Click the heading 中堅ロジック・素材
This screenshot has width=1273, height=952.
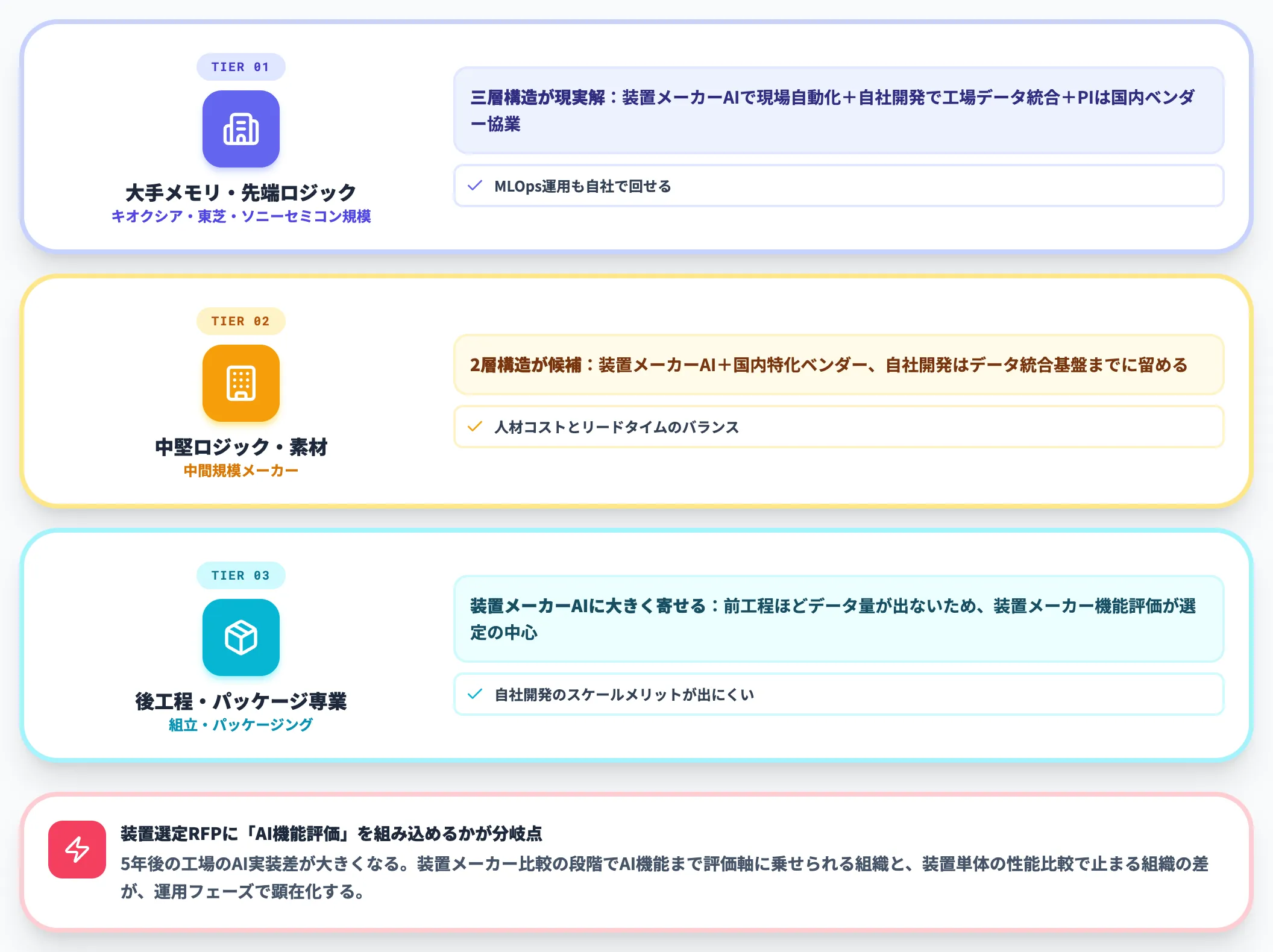click(240, 447)
